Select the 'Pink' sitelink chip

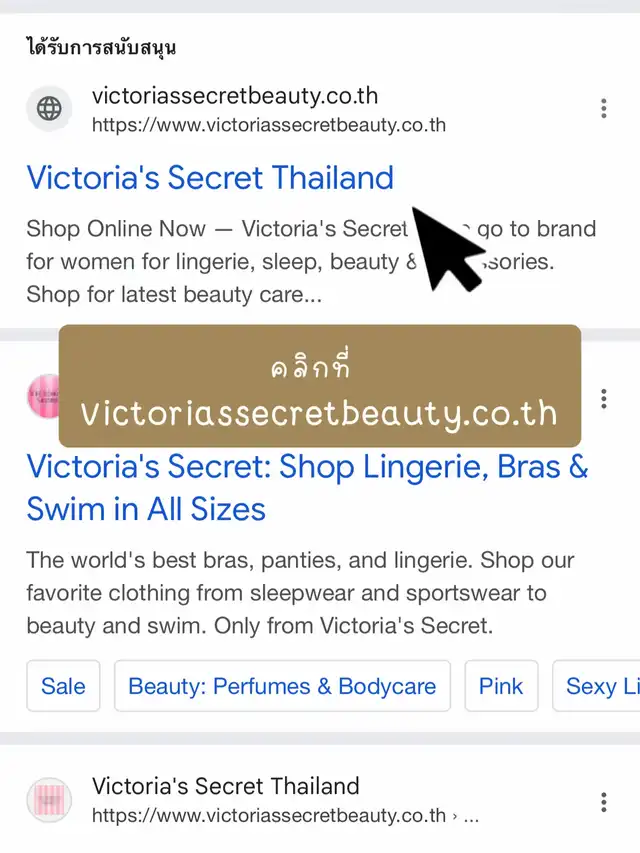coord(501,686)
